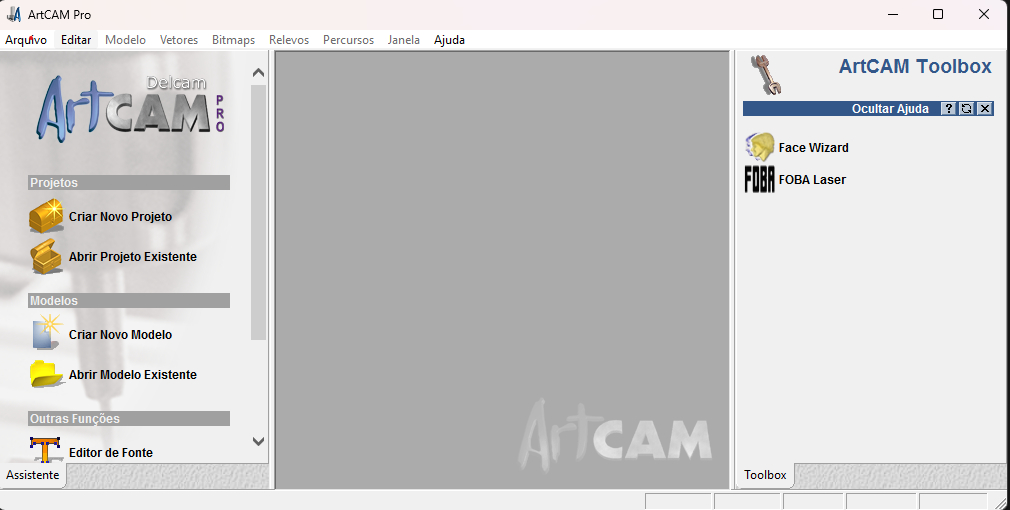Image resolution: width=1010 pixels, height=510 pixels.
Task: Open the Modelo menu
Action: tap(125, 40)
